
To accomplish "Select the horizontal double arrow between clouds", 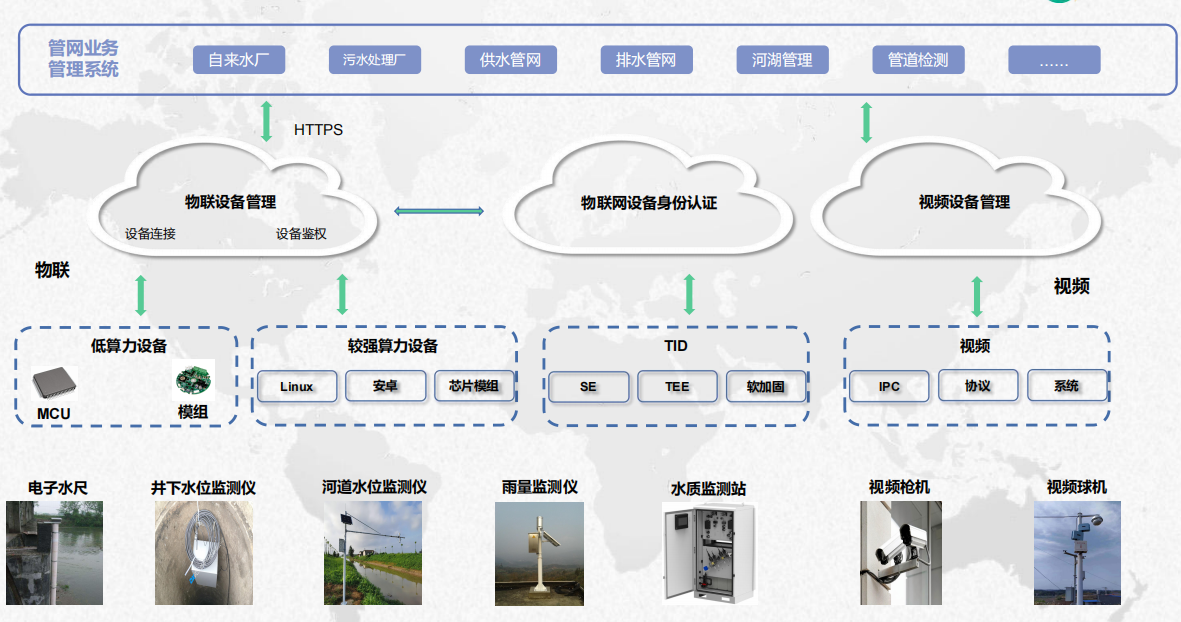I will [x=439, y=211].
